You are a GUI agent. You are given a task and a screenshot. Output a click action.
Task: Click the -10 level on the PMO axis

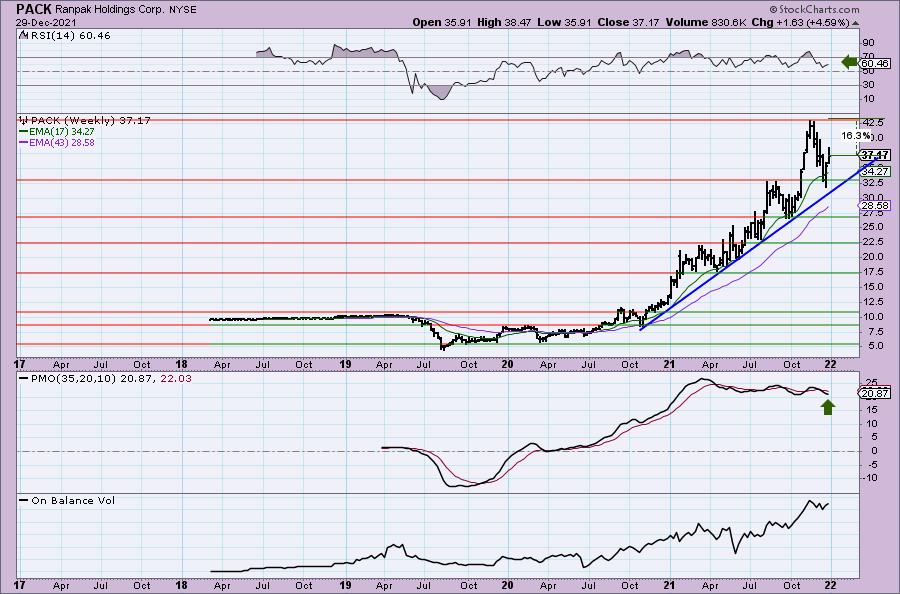click(869, 477)
